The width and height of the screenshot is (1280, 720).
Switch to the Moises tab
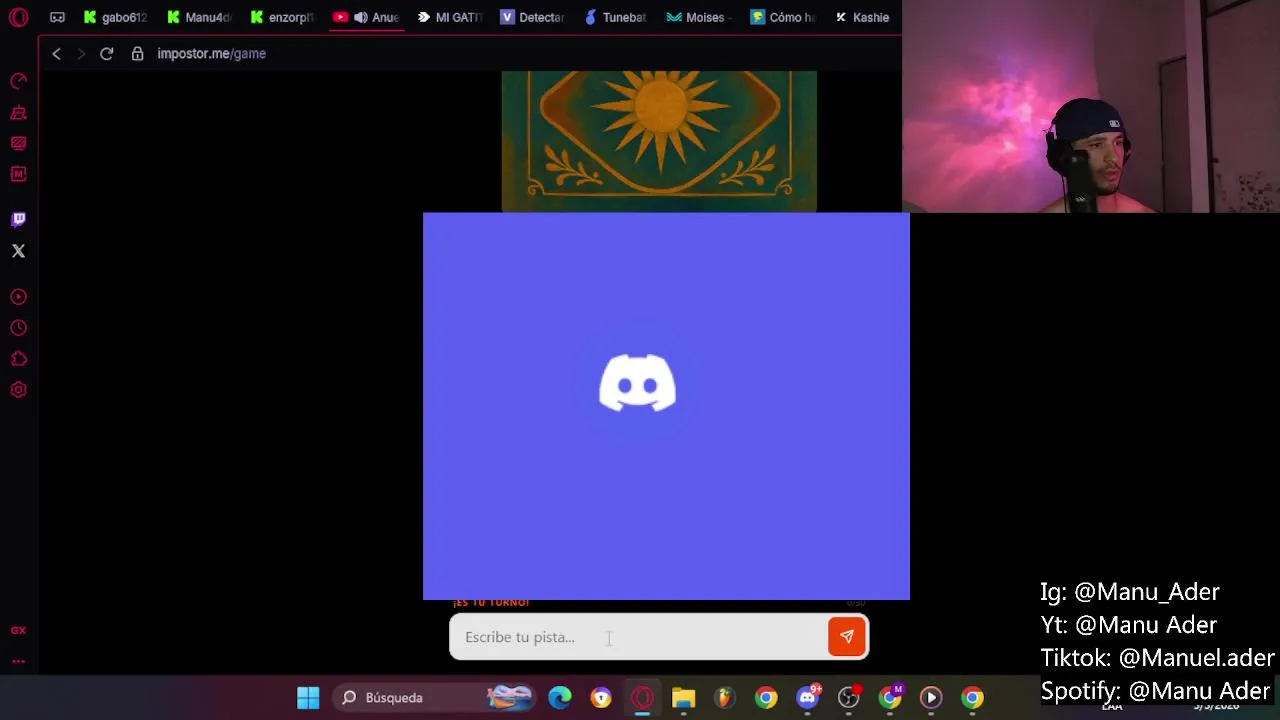(700, 17)
